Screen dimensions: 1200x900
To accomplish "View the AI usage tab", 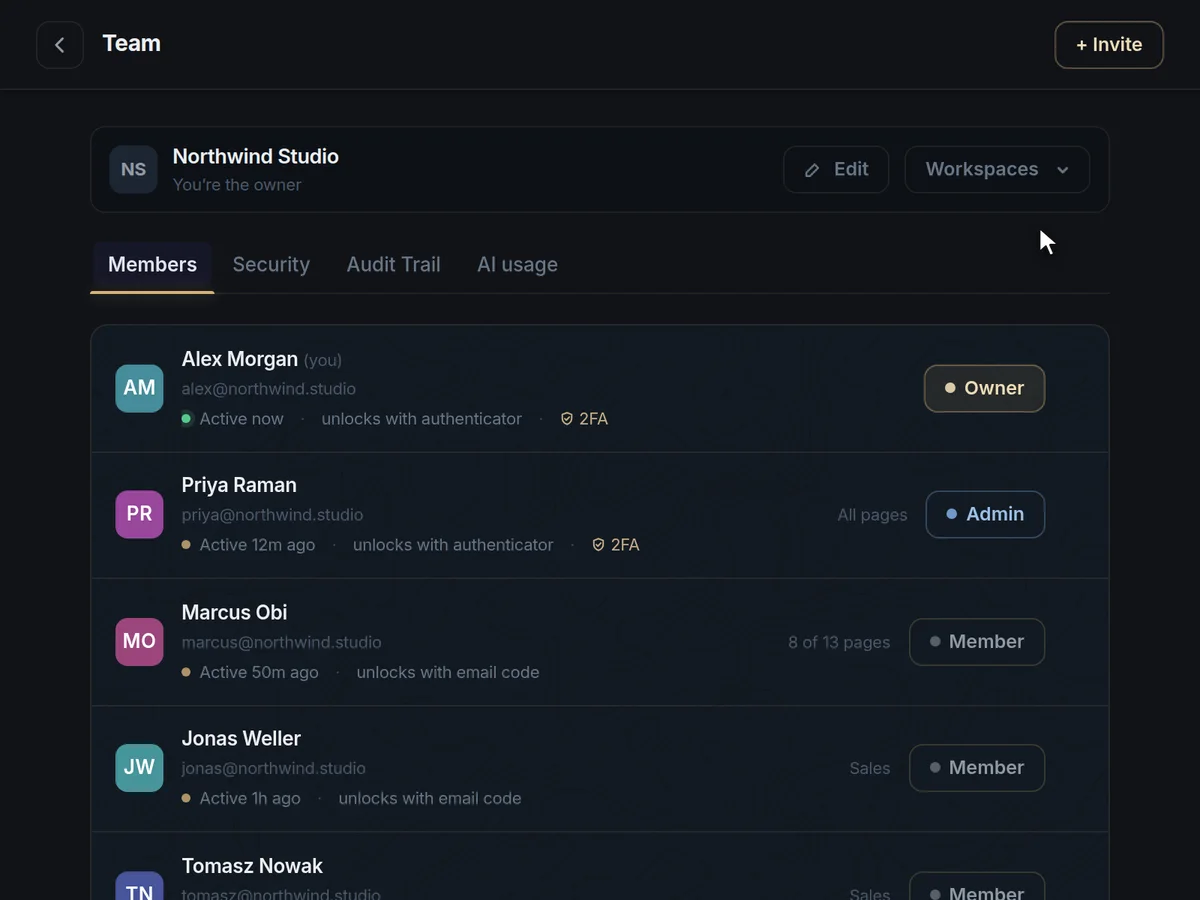I will [517, 265].
